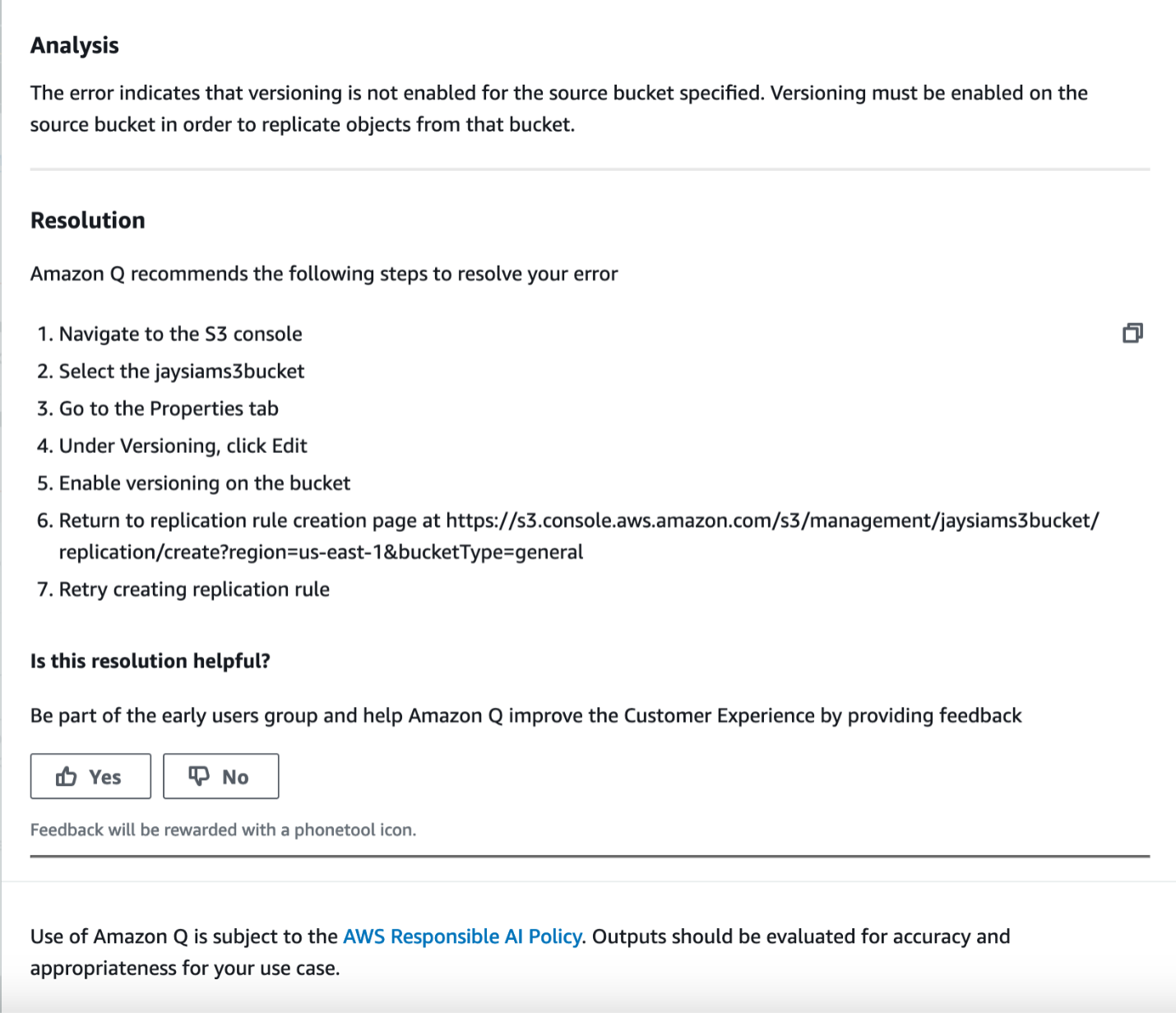Open the AWS Responsible AI Policy link

pos(462,936)
